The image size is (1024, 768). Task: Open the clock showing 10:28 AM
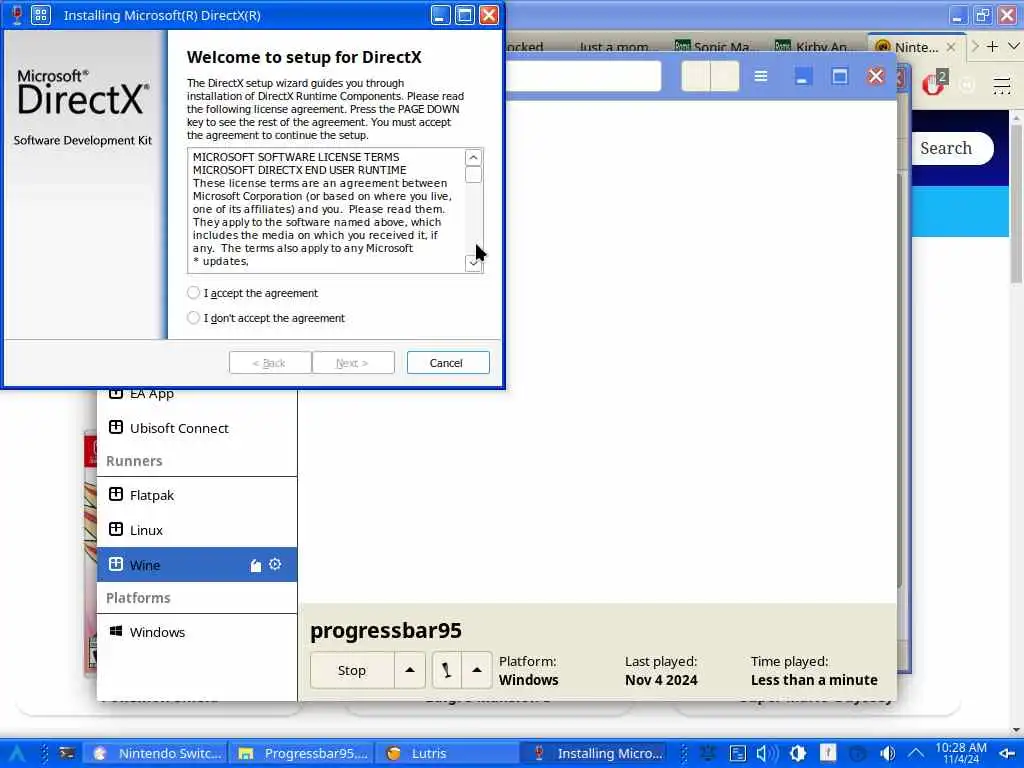coord(961,753)
